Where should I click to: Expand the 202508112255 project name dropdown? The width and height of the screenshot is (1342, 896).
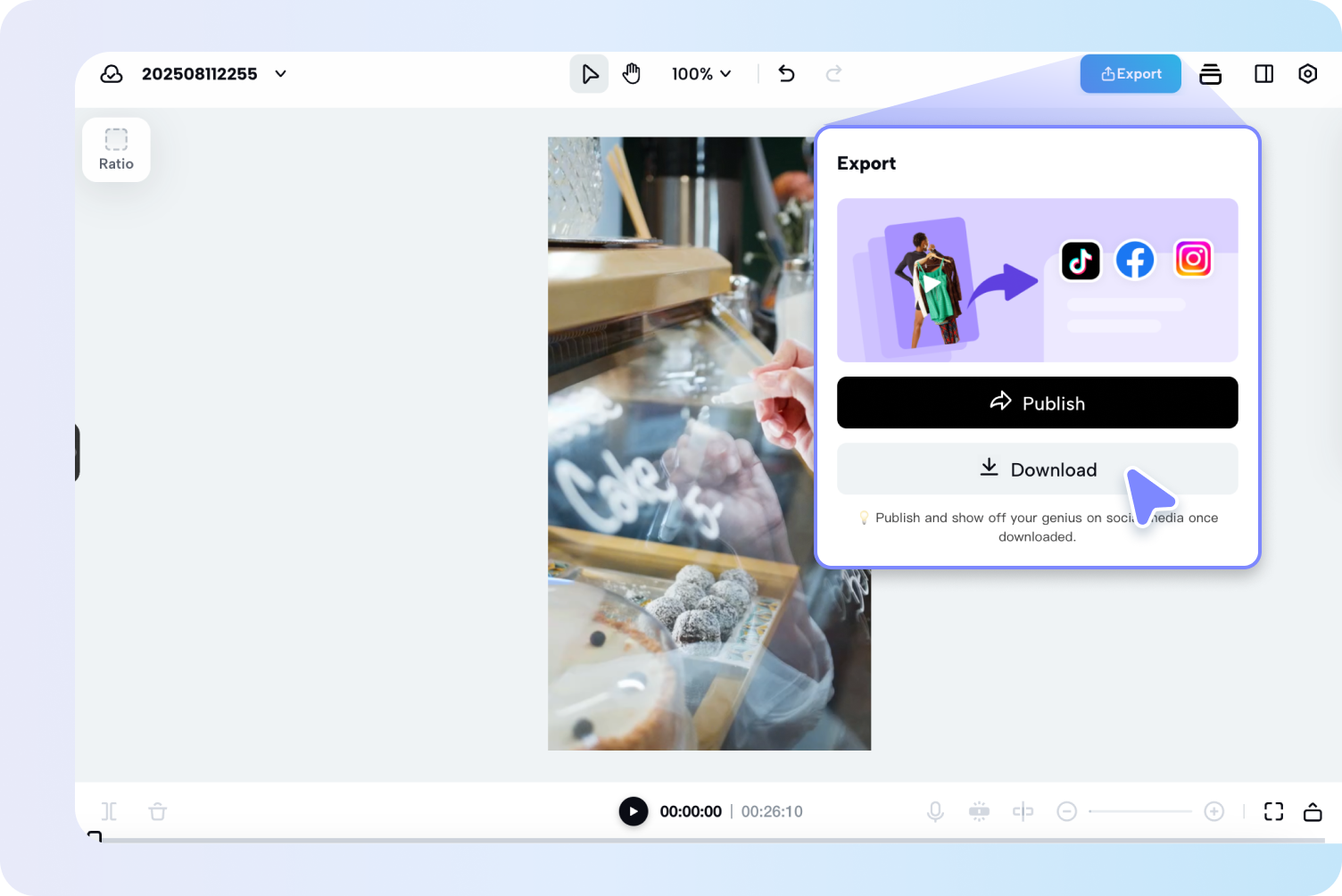tap(280, 73)
